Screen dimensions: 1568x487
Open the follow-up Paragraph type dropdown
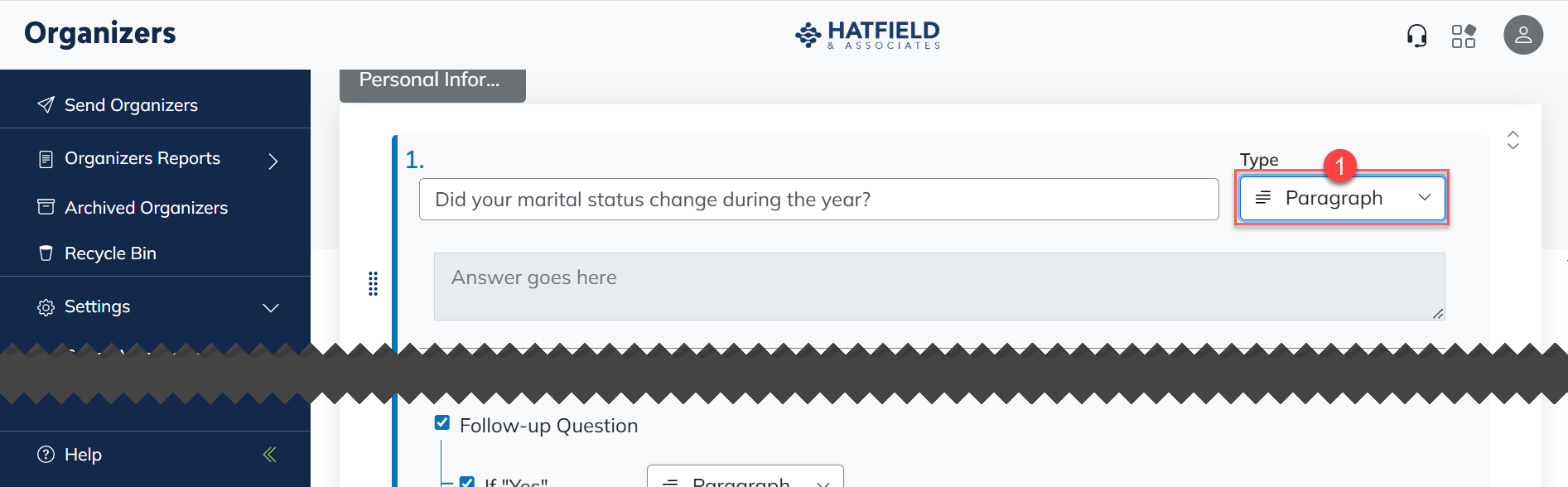coord(745,480)
